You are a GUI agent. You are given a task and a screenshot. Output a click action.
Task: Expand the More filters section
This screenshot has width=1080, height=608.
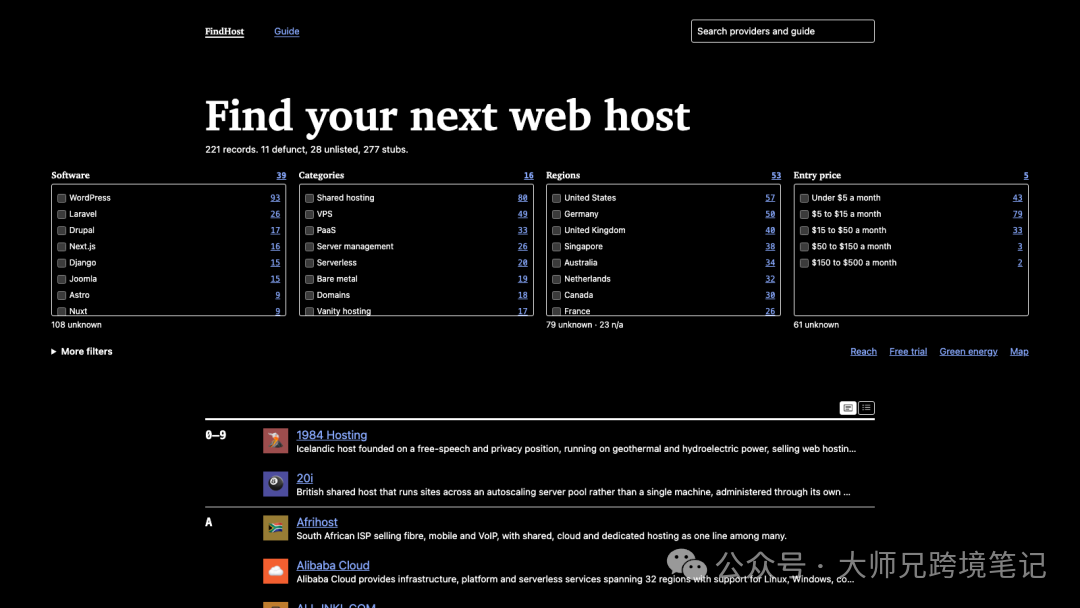click(x=81, y=351)
